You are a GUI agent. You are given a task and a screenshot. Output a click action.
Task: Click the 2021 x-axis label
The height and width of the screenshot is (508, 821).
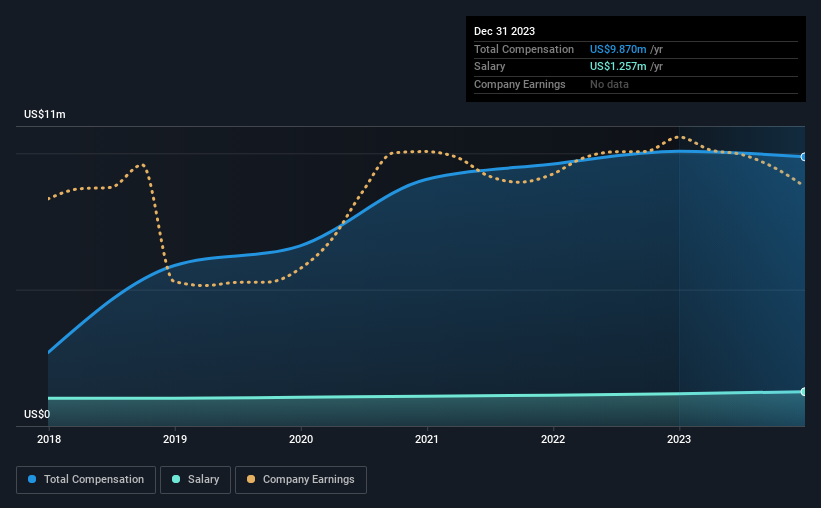pyautogui.click(x=427, y=439)
